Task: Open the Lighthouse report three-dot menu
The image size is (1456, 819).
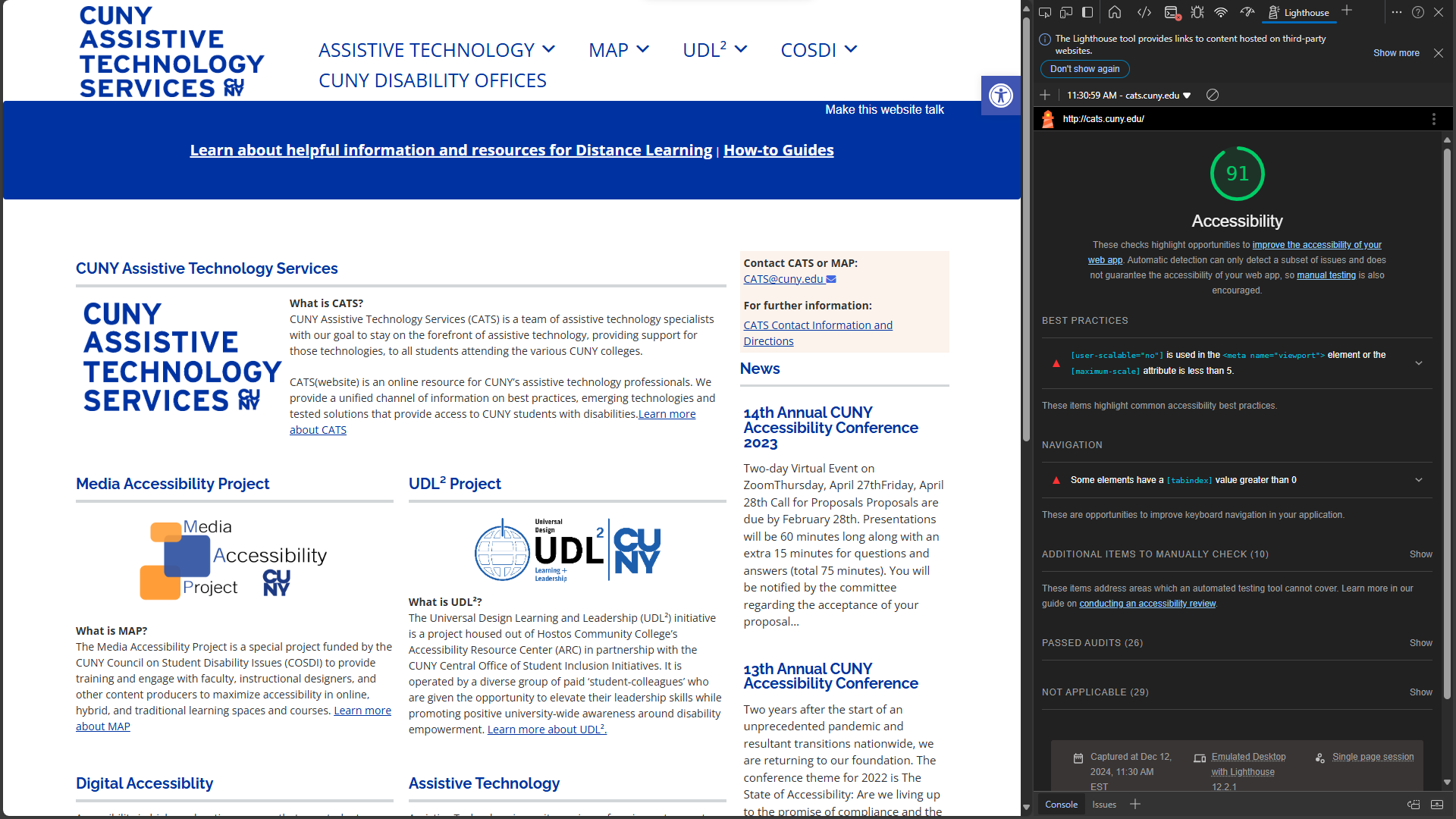Action: (1433, 119)
